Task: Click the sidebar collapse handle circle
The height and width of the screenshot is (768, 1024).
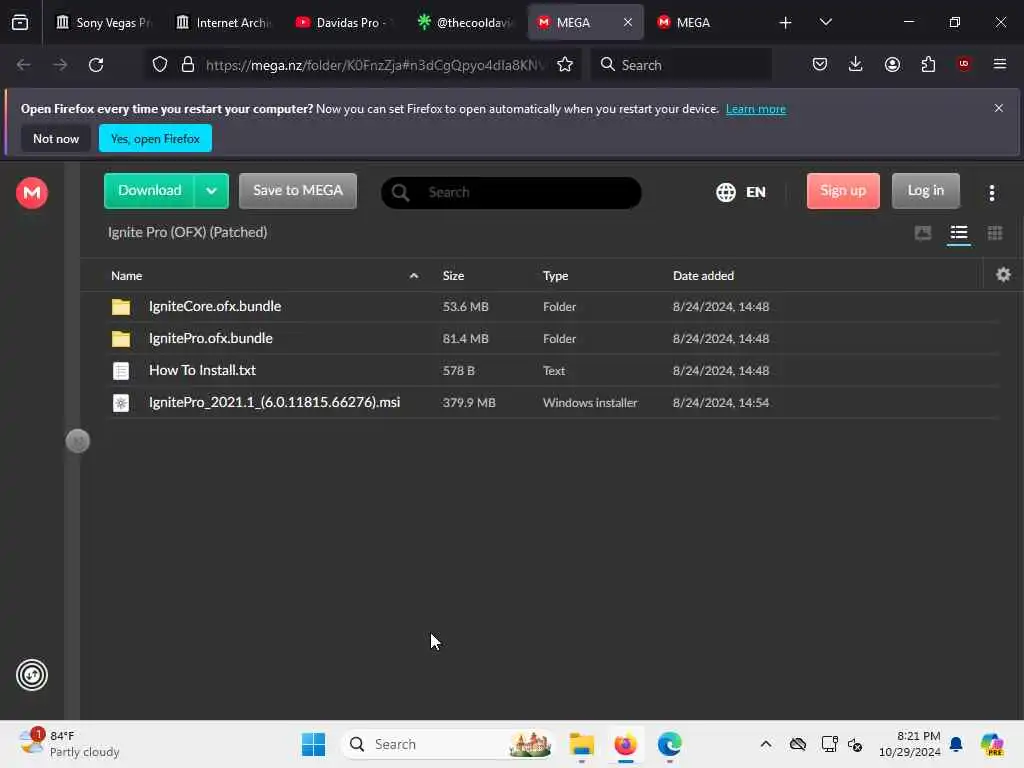Action: click(x=78, y=441)
